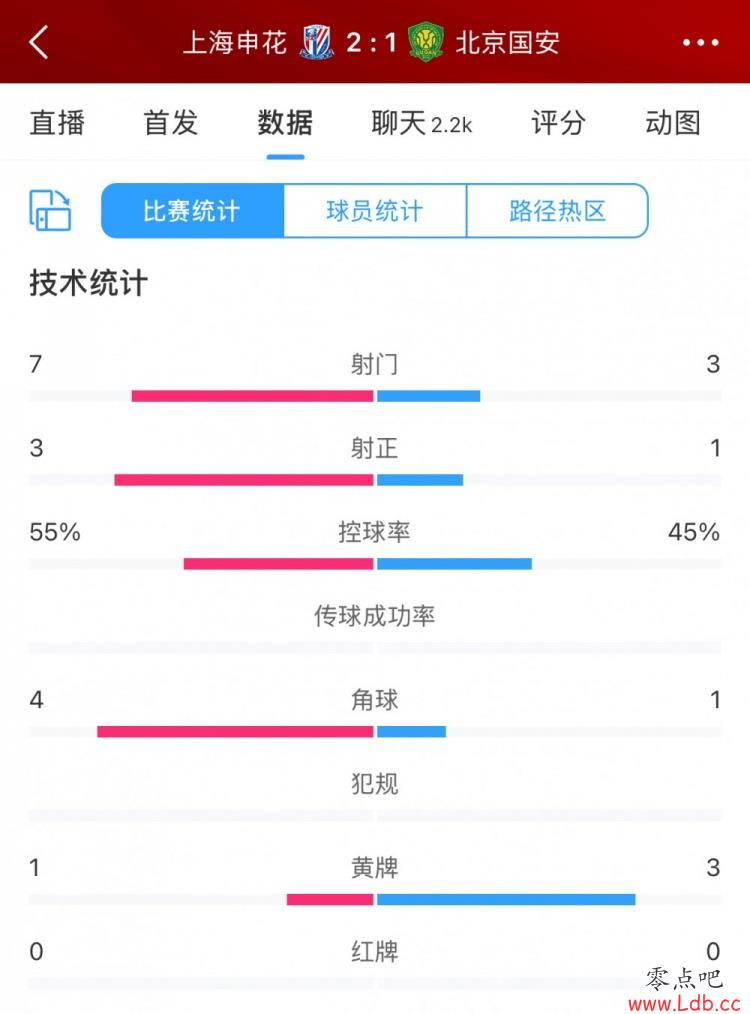The image size is (750, 1014).
Task: Tap the screen rotate icon
Action: pos(50,210)
